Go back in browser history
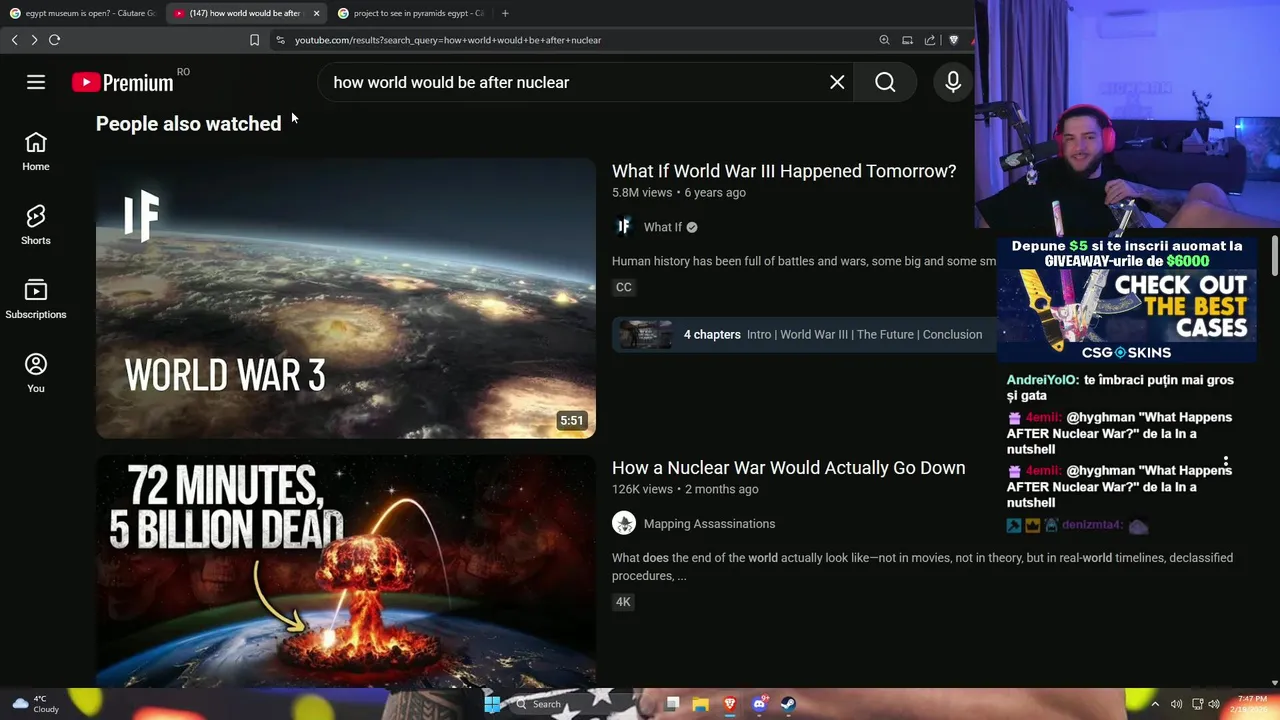Screen dimensions: 1280x720 click(x=14, y=40)
